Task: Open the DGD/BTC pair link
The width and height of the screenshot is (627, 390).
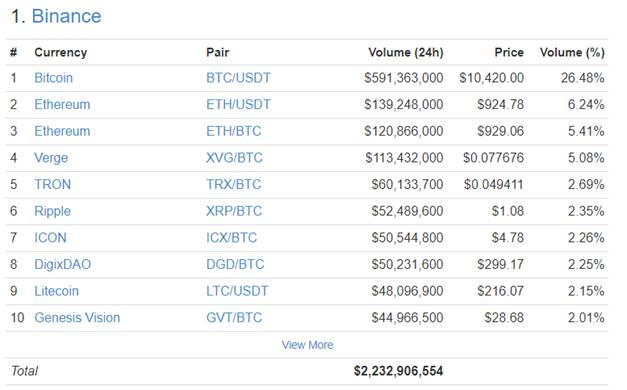Action: pyautogui.click(x=235, y=264)
